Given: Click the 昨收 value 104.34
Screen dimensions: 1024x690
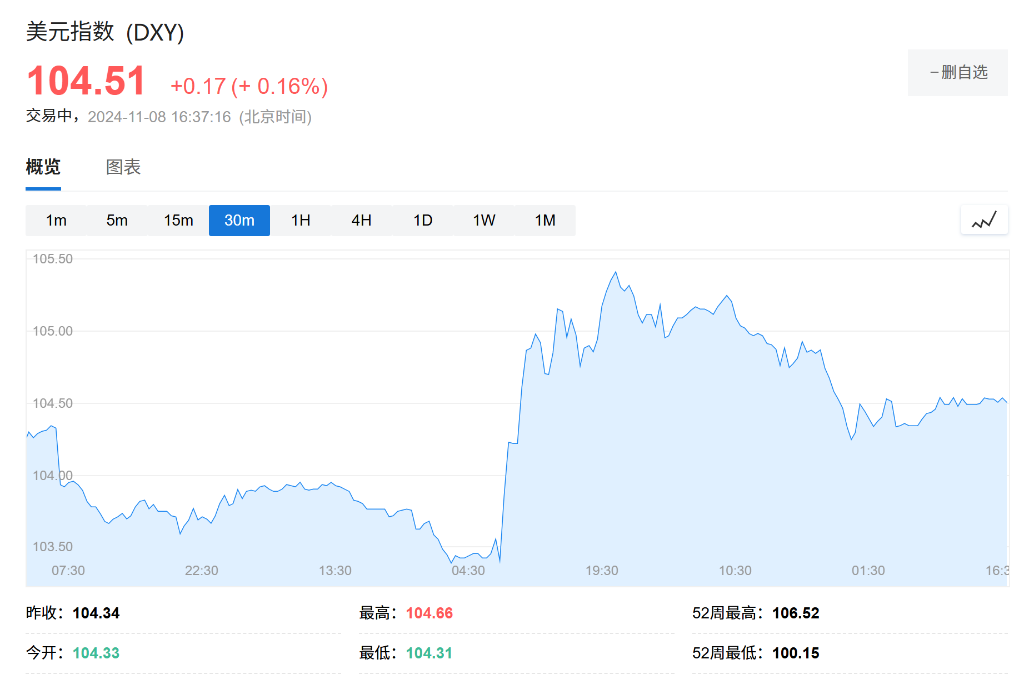Looking at the screenshot, I should coord(96,613).
